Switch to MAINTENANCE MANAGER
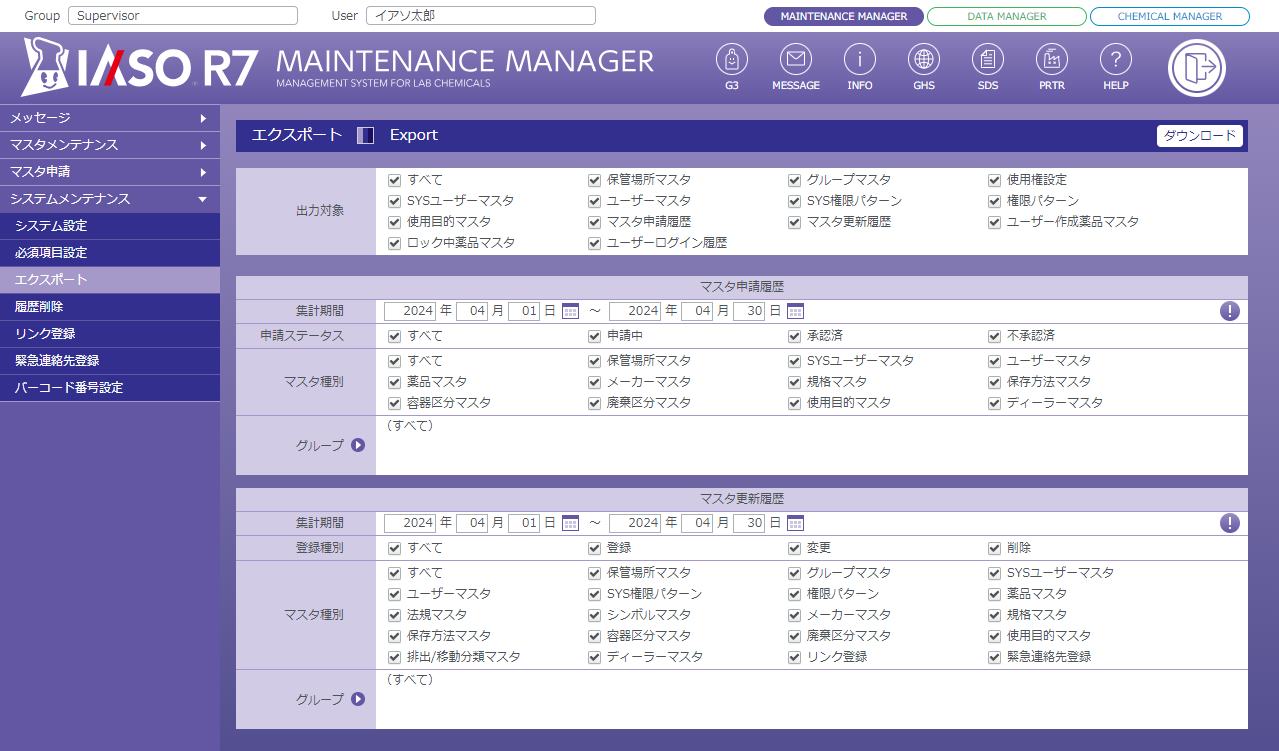 (844, 16)
